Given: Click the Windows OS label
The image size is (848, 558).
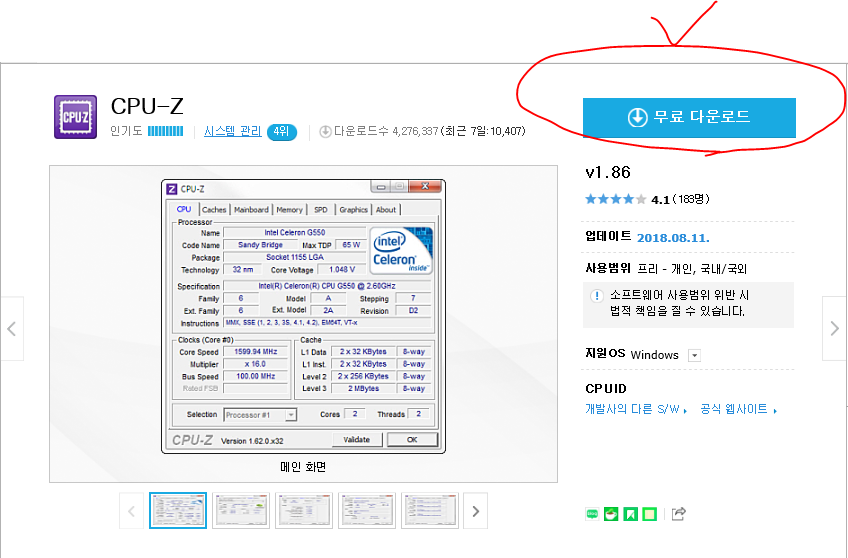Looking at the screenshot, I should [654, 355].
